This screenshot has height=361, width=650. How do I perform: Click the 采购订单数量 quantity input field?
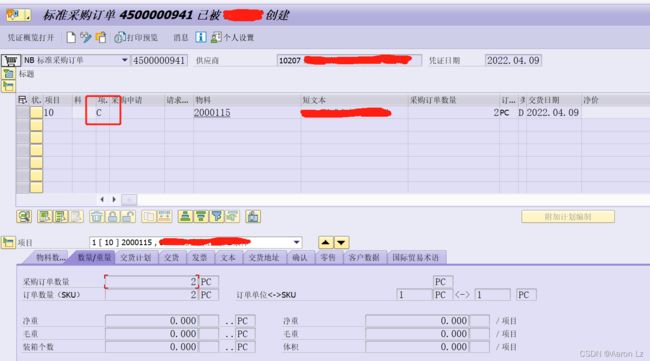(151, 282)
